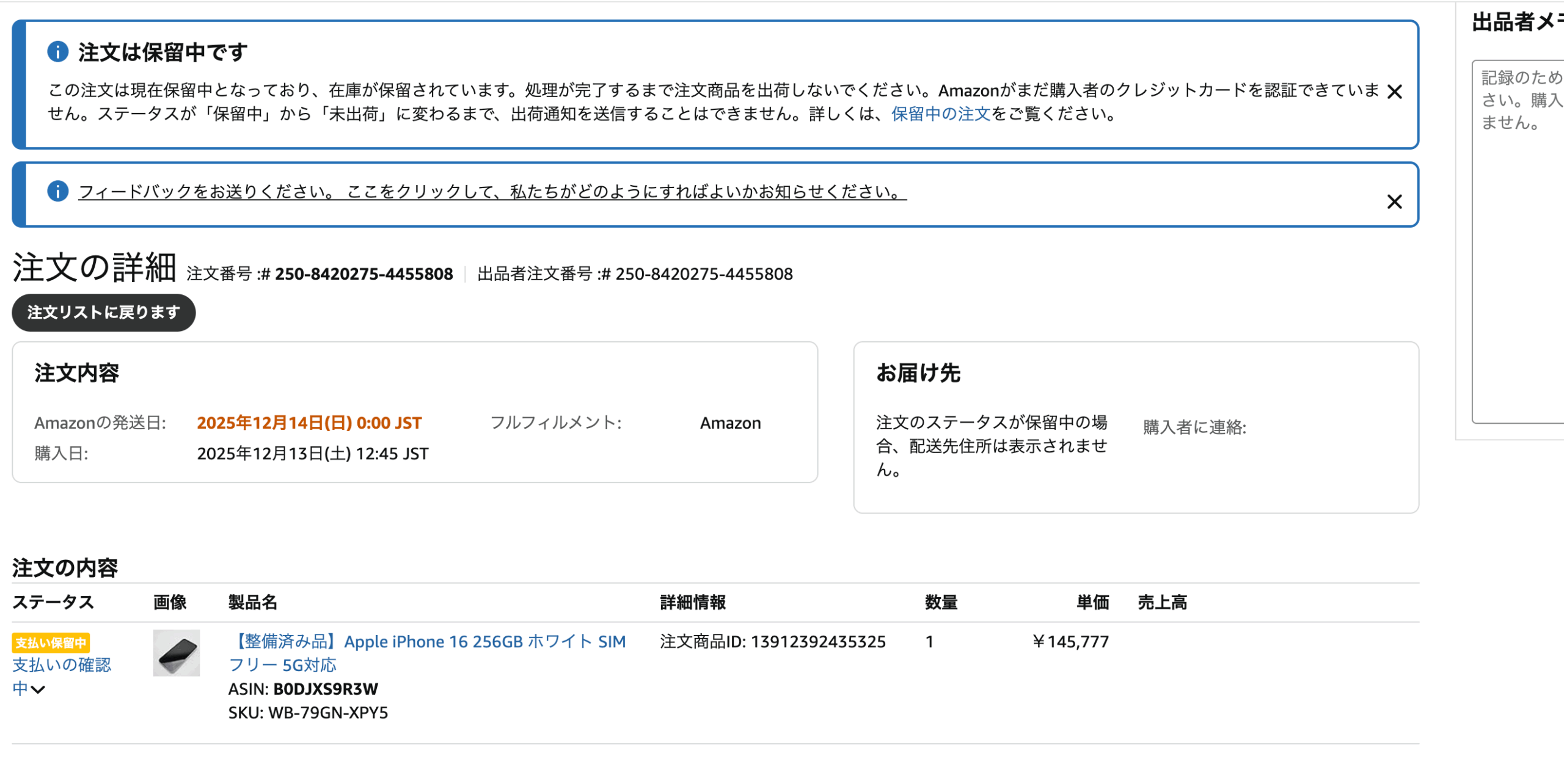This screenshot has height=784, width=1564.
Task: Click the 注文商品ID number
Action: click(817, 642)
